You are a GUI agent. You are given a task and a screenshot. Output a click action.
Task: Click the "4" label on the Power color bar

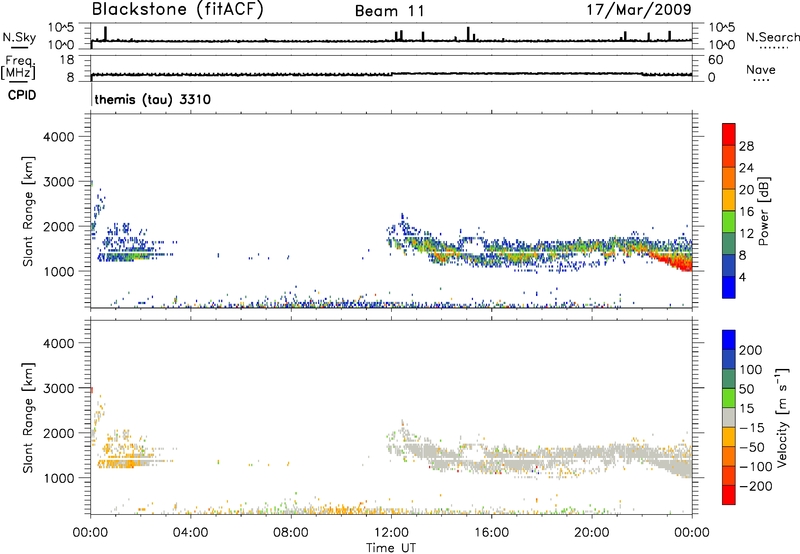click(x=742, y=277)
